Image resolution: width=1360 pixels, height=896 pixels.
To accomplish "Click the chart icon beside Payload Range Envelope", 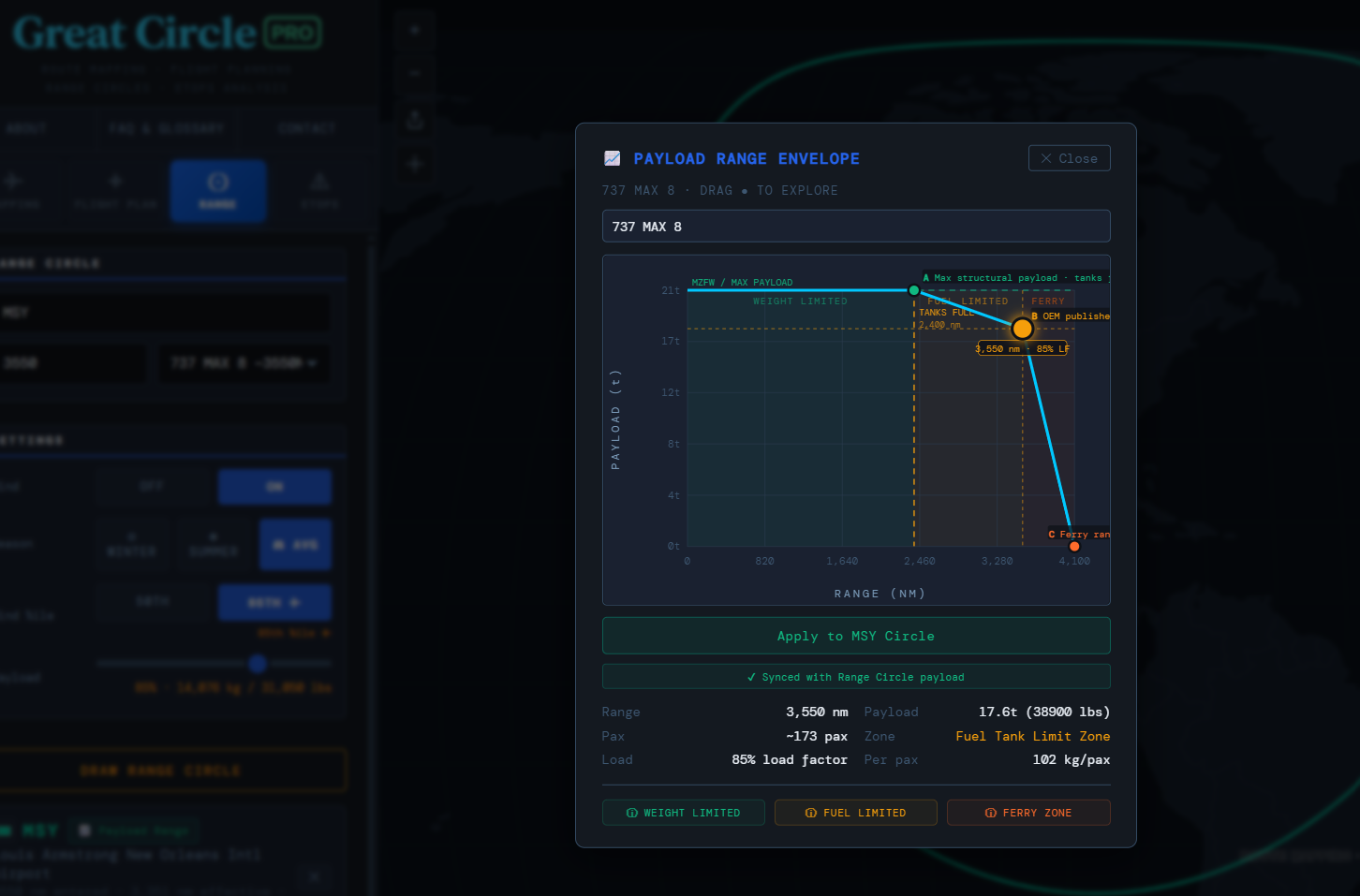I will pyautogui.click(x=613, y=158).
